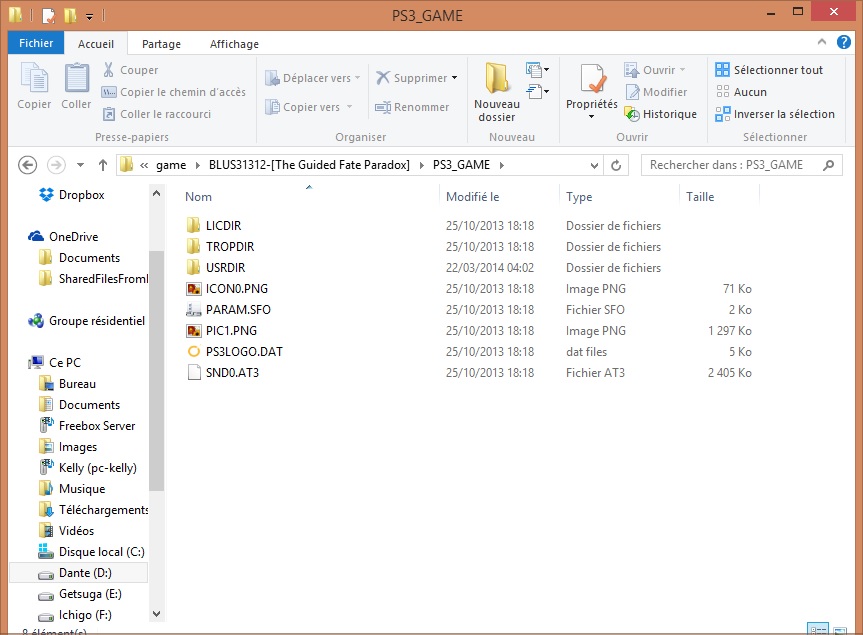This screenshot has width=863, height=635.
Task: Click game in the address breadcrumb
Action: click(171, 165)
